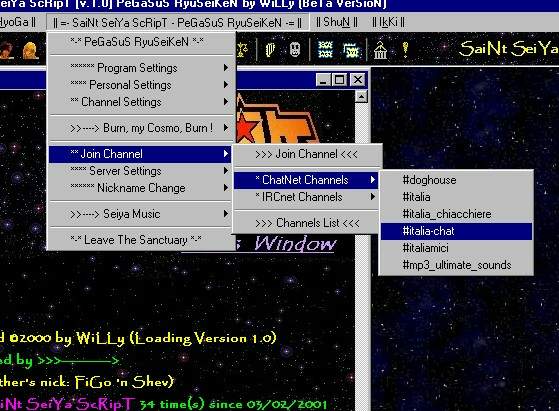Open the Seiya Music submenu
This screenshot has width=559, height=411.
point(140,214)
